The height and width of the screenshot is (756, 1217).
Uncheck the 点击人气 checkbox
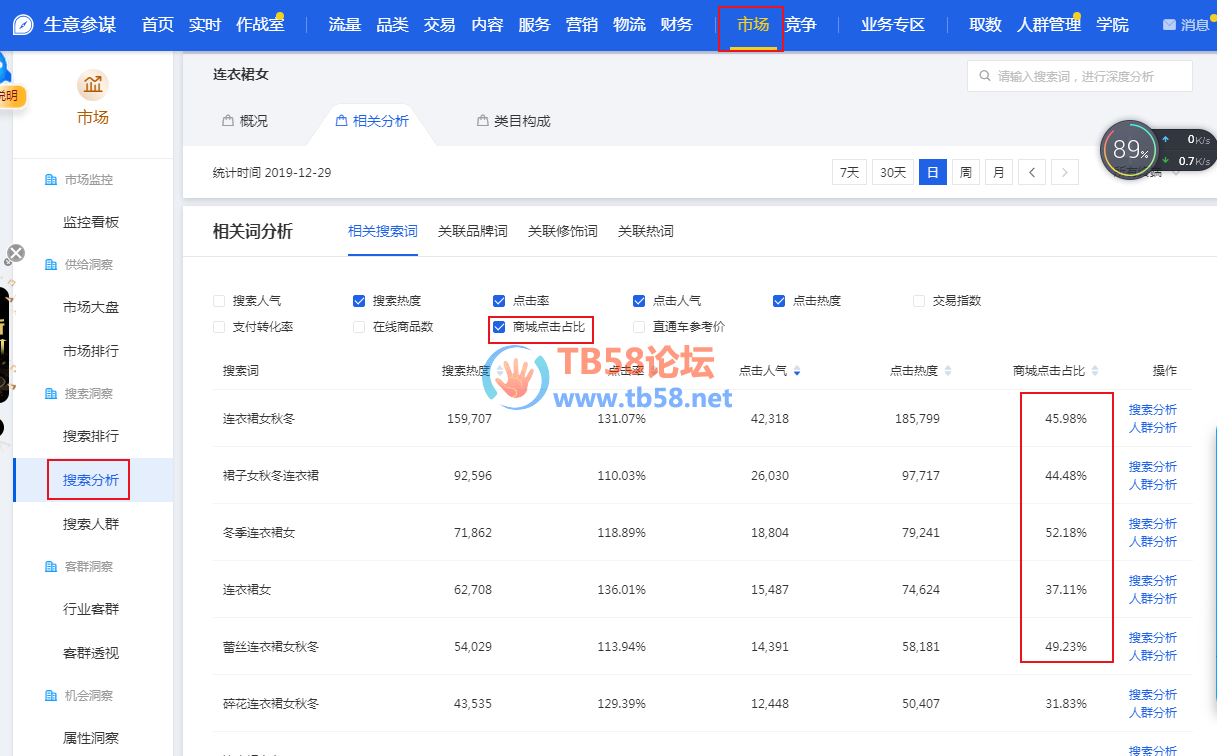pos(639,301)
